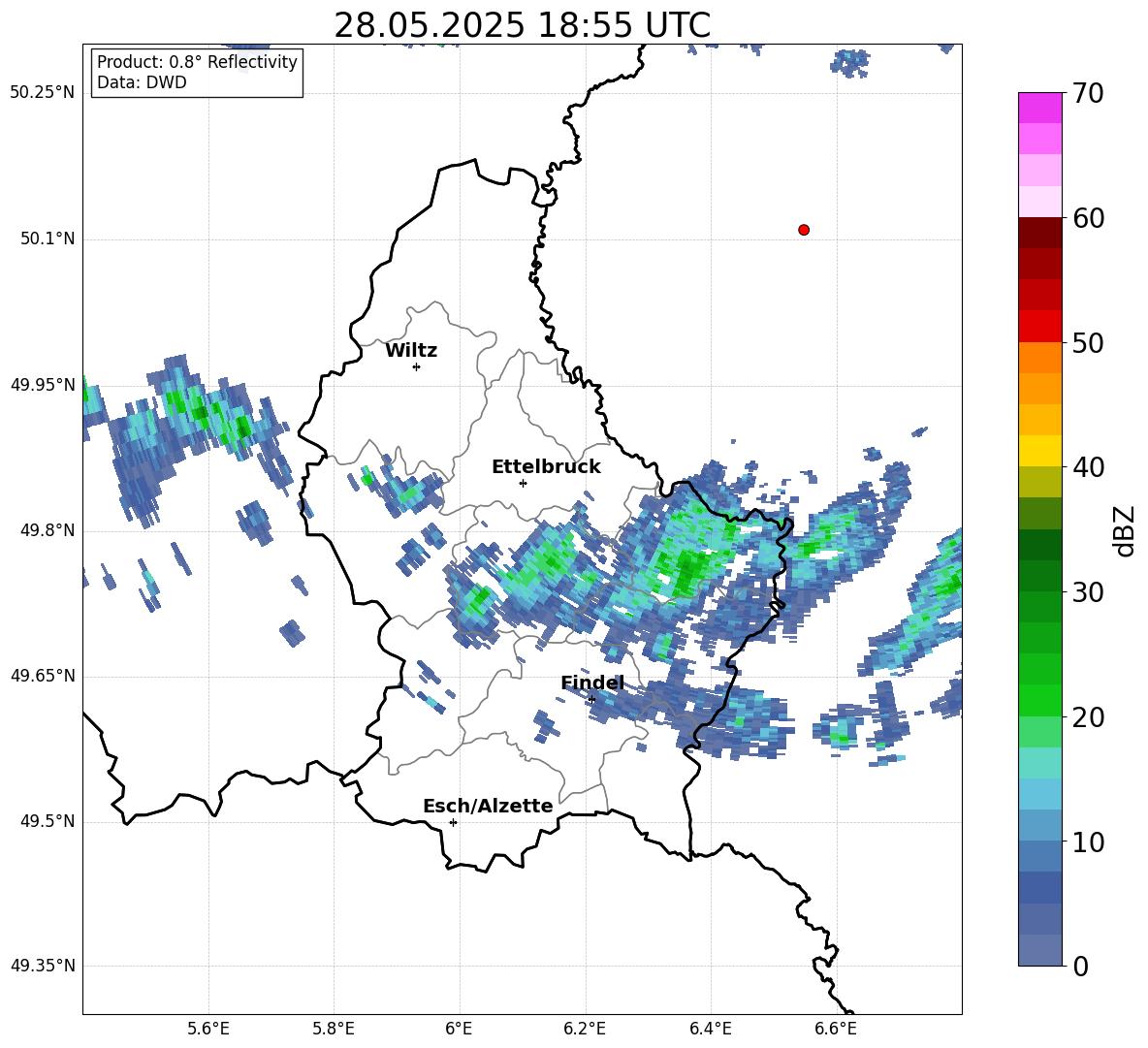Click the 20 tick on colorbar
The image size is (1148, 1048).
[x=1088, y=717]
